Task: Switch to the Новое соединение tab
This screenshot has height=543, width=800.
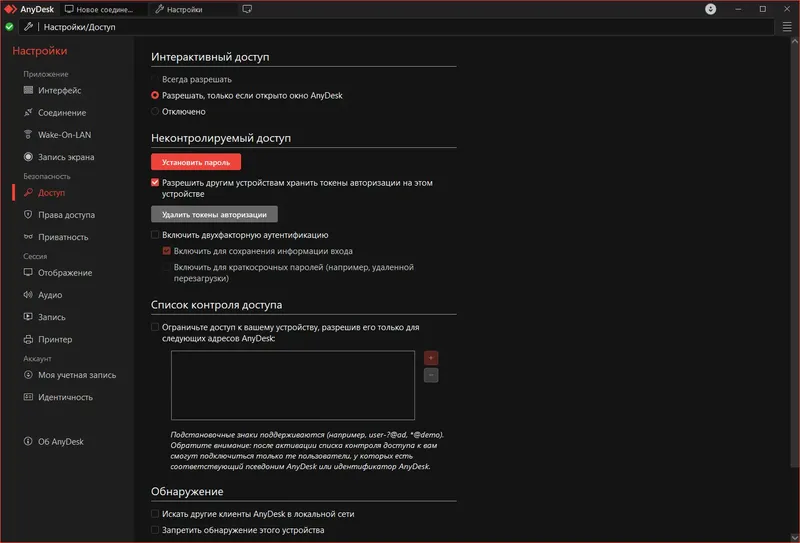Action: coord(104,9)
